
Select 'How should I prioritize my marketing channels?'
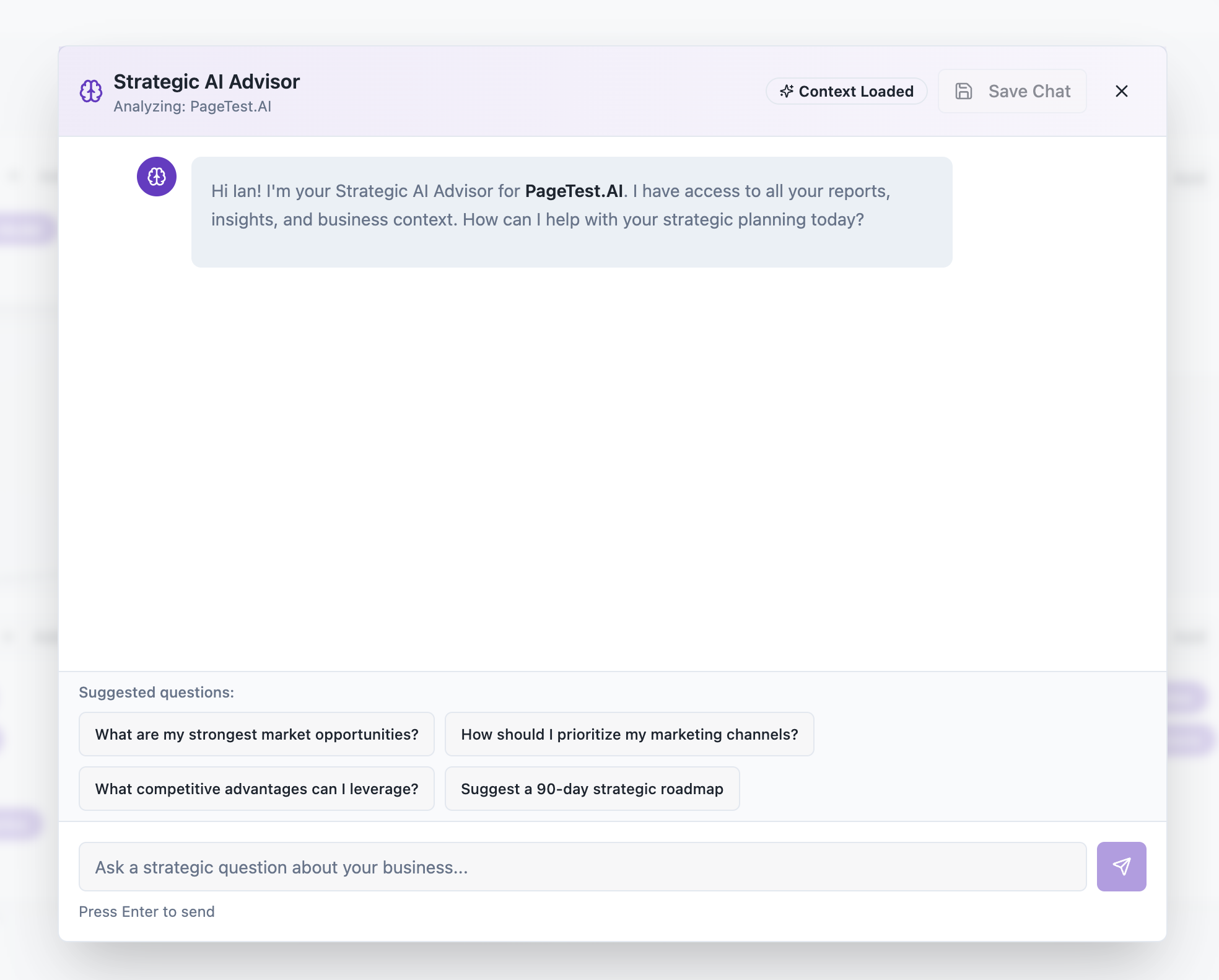[629, 734]
